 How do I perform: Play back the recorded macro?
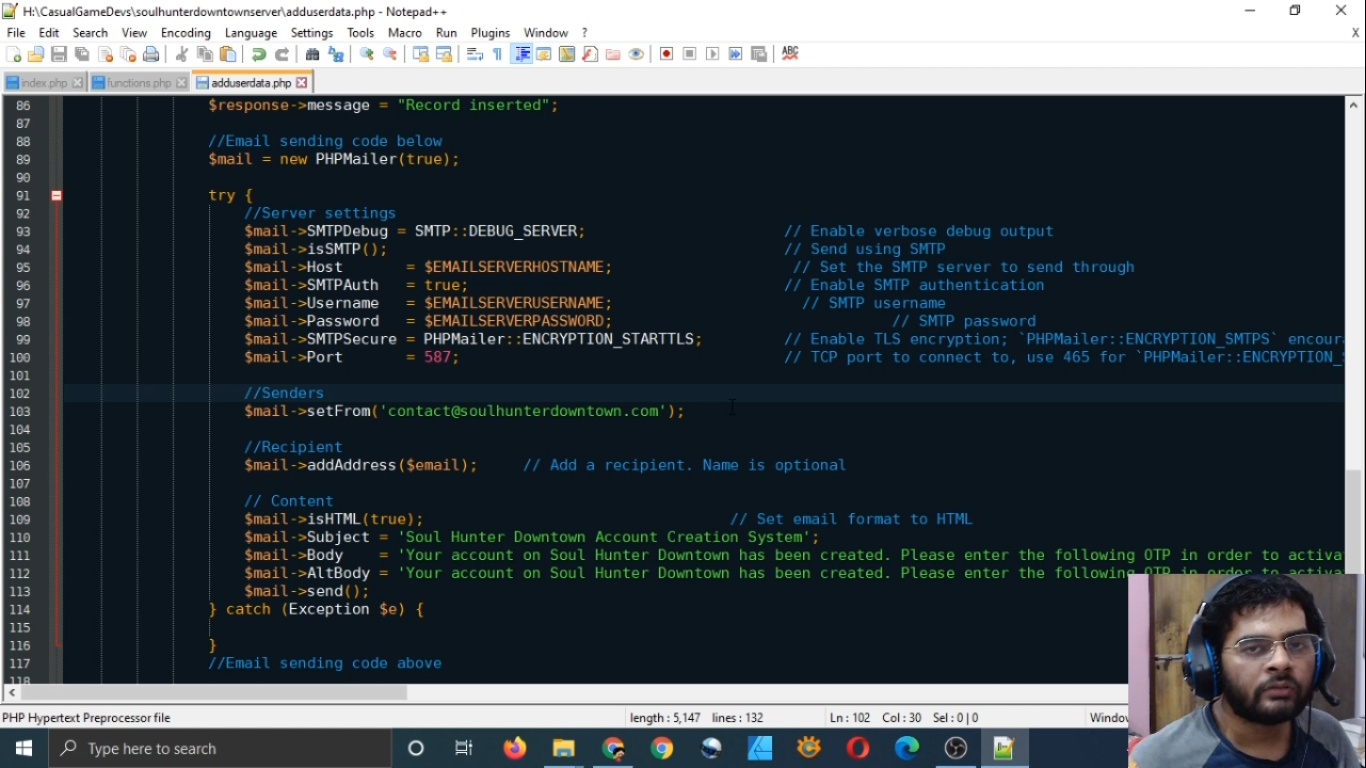pyautogui.click(x=713, y=54)
